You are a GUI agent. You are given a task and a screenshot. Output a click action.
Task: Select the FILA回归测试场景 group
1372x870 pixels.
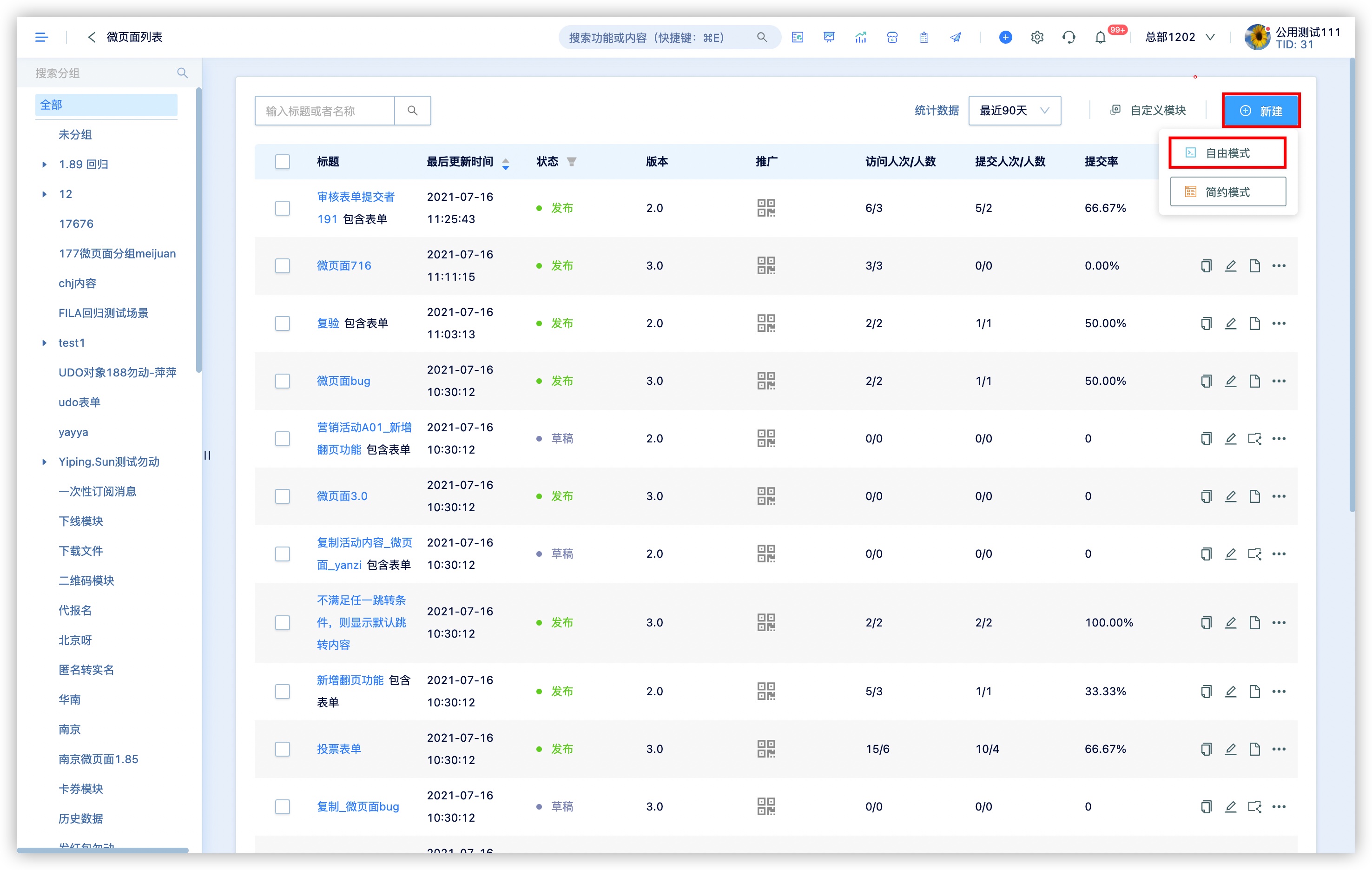103,313
